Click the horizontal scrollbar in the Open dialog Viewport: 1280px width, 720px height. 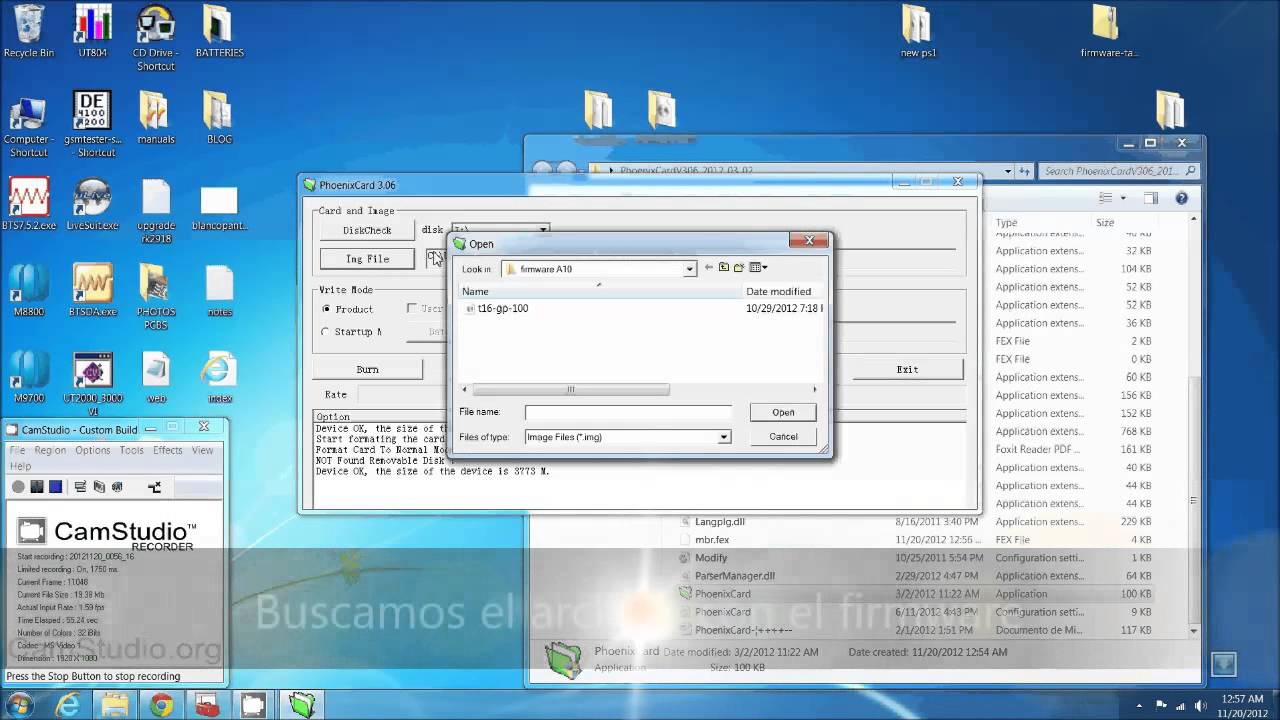click(x=571, y=390)
